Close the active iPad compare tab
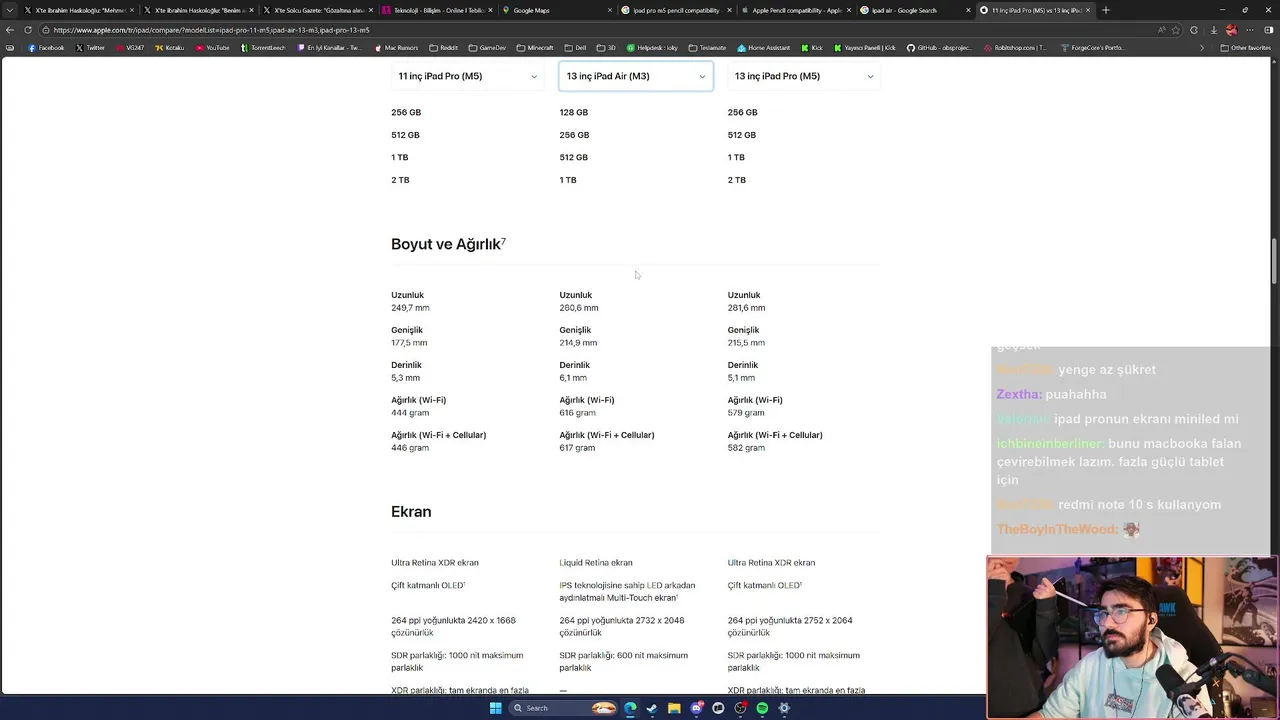 pyautogui.click(x=1088, y=10)
